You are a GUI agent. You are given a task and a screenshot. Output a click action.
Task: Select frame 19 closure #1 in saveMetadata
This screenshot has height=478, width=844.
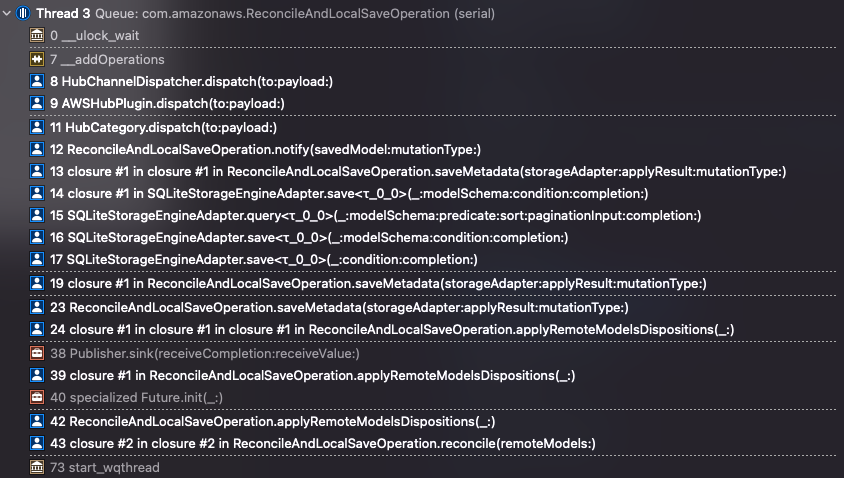coord(378,284)
